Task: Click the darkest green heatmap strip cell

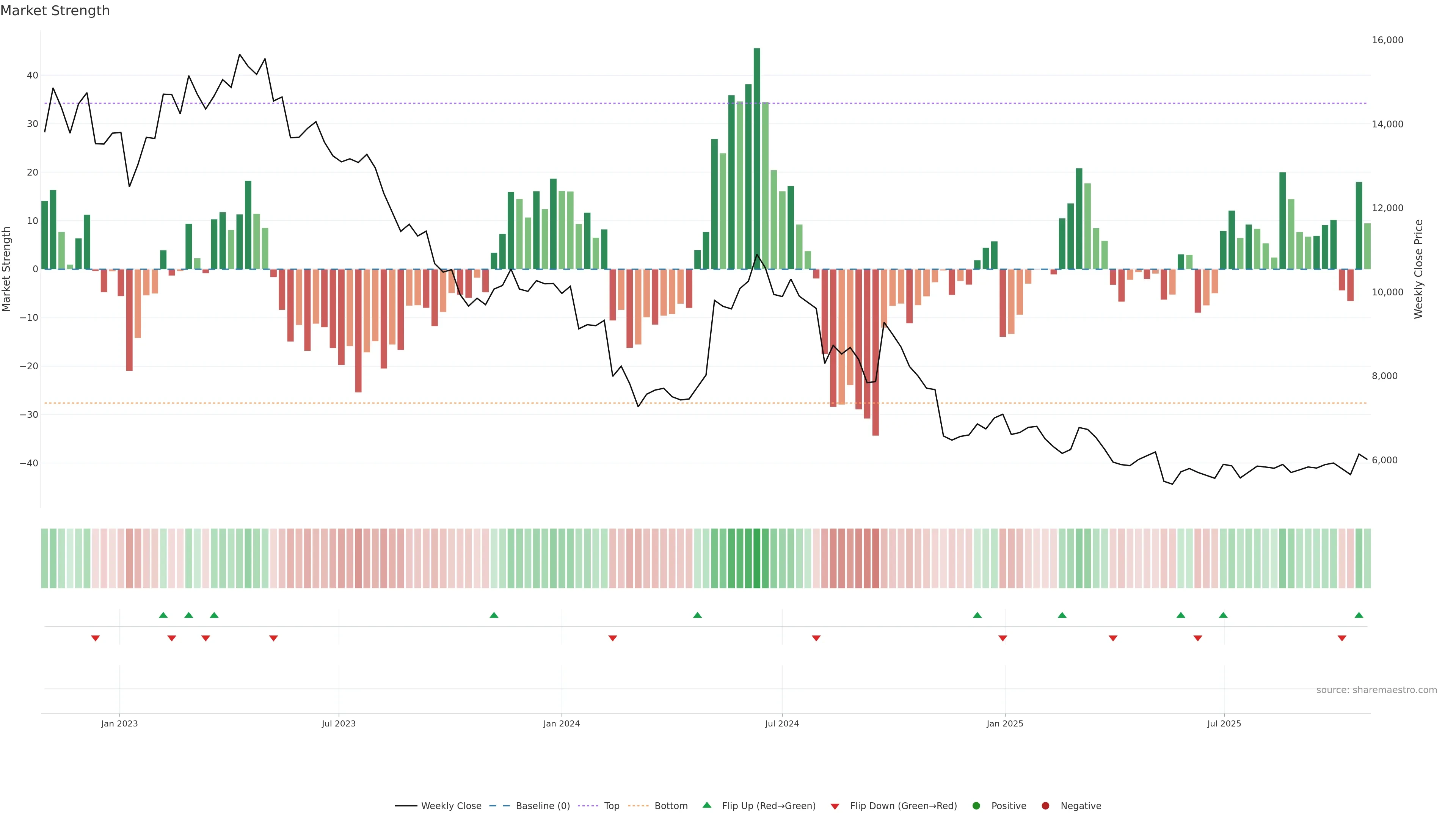Action: (757, 559)
